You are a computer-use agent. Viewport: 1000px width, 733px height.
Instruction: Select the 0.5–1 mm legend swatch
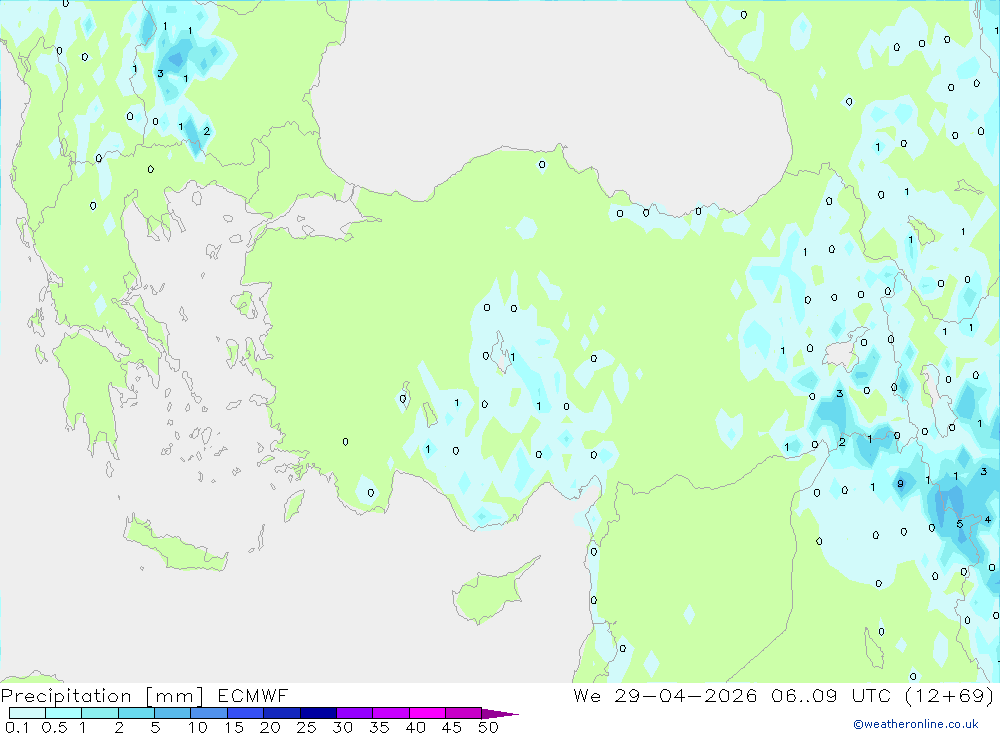63,713
